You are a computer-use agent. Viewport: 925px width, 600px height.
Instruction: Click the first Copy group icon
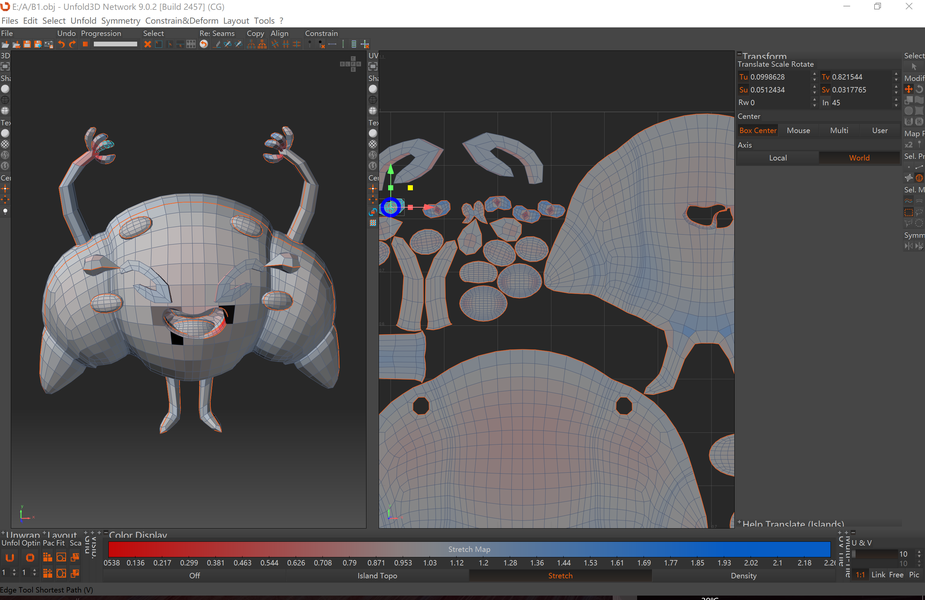click(x=251, y=44)
